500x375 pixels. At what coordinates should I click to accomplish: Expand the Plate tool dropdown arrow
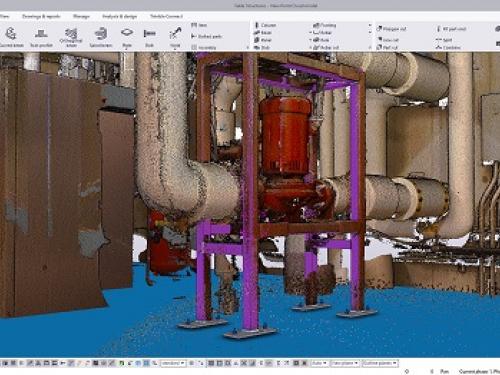click(x=127, y=49)
